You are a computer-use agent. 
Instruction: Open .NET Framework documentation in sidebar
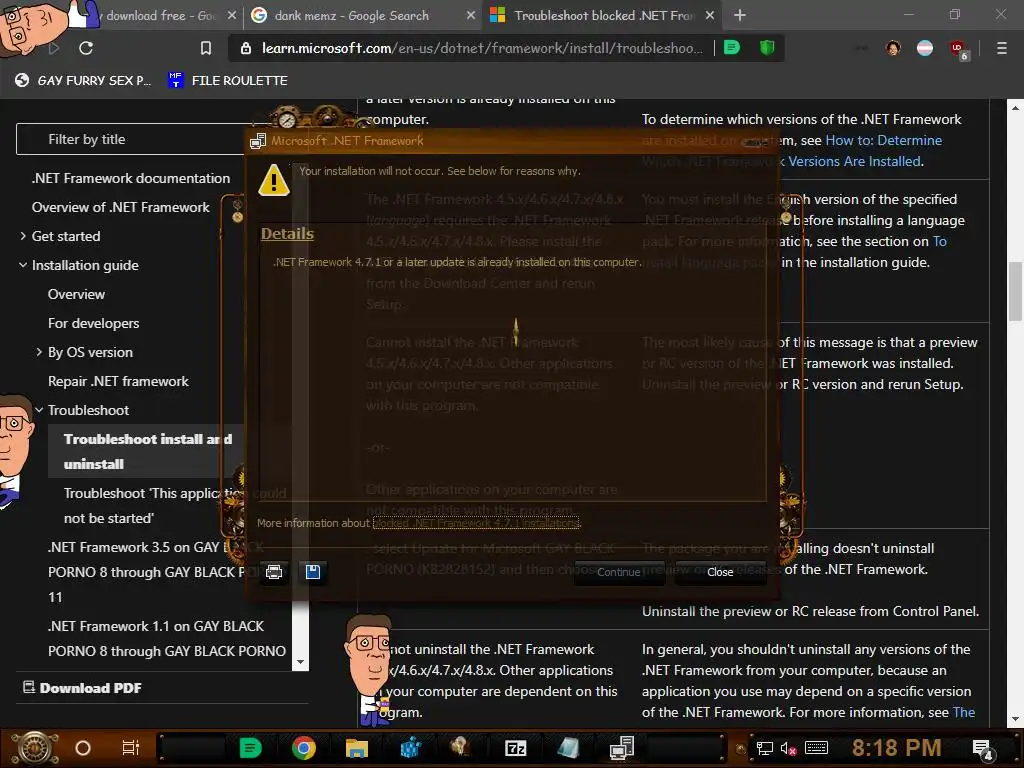click(131, 178)
